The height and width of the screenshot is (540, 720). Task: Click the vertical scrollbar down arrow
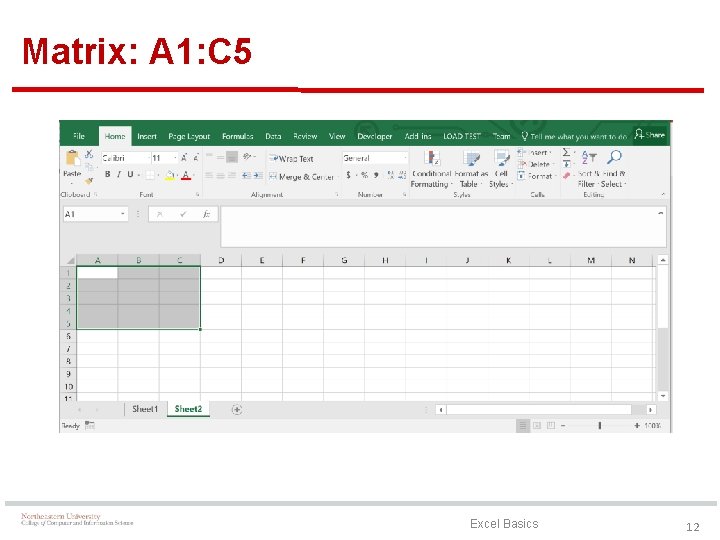pos(663,396)
